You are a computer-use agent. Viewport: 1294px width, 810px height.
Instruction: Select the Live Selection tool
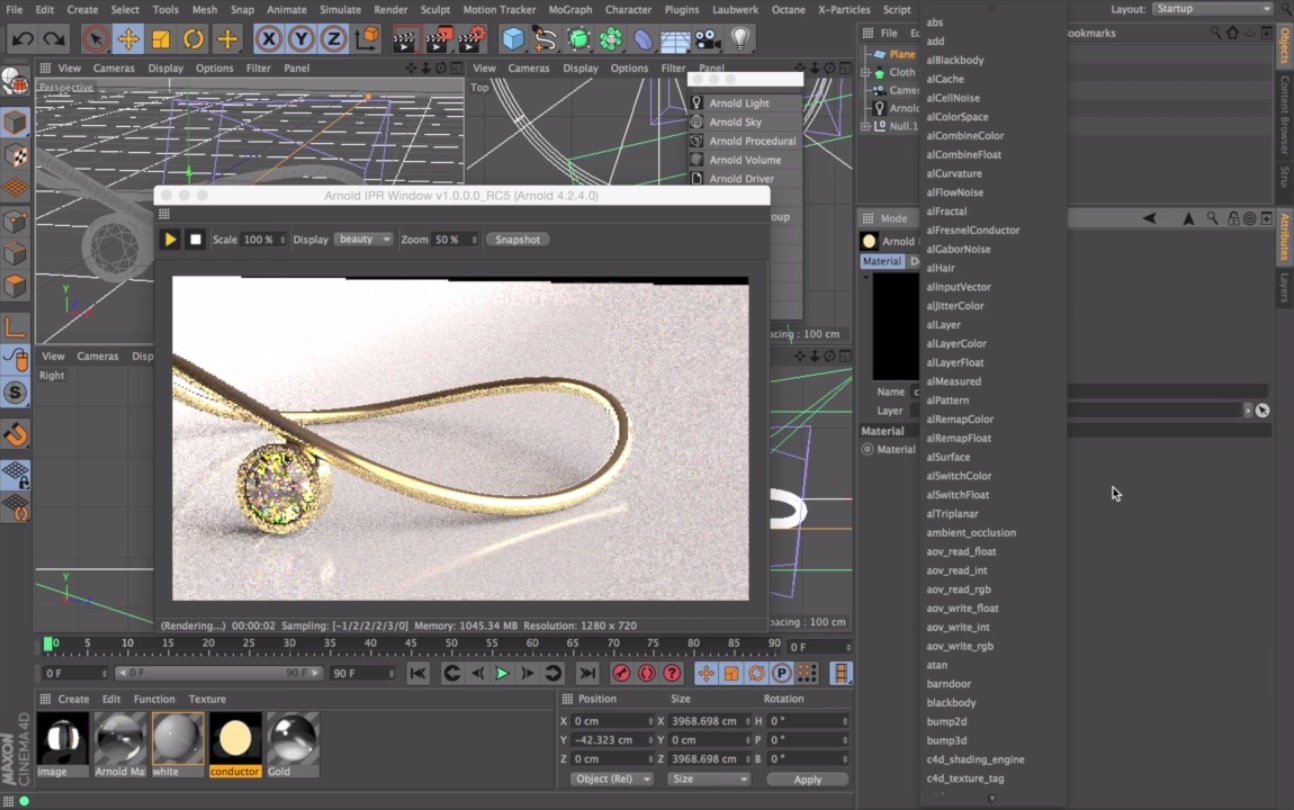(95, 40)
